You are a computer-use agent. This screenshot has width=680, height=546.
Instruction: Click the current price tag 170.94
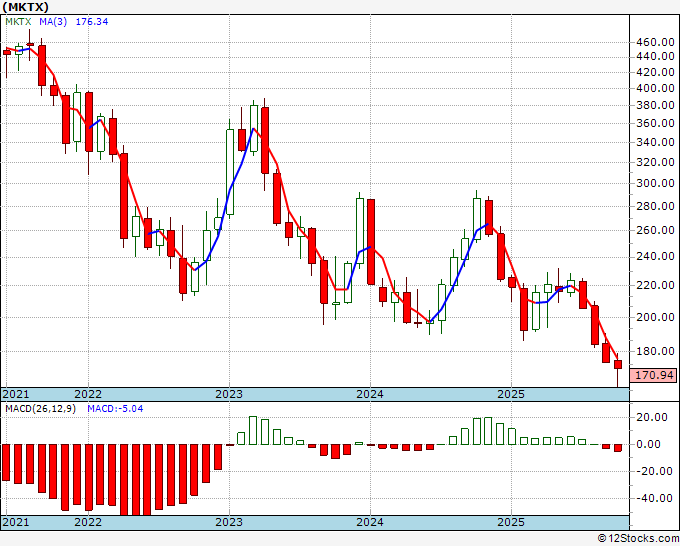click(653, 375)
